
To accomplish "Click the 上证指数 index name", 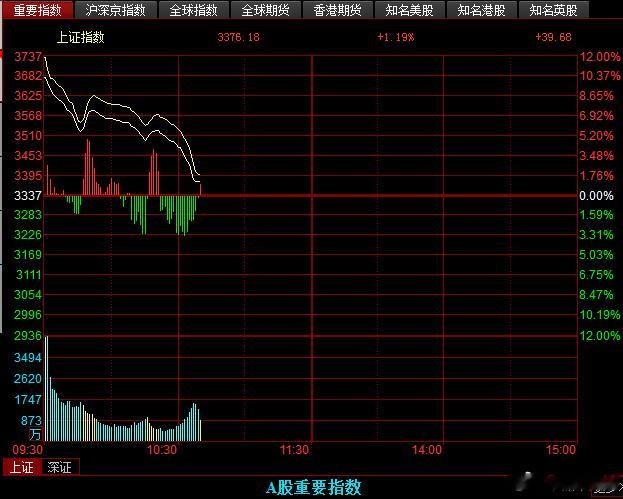I will 81,37.
